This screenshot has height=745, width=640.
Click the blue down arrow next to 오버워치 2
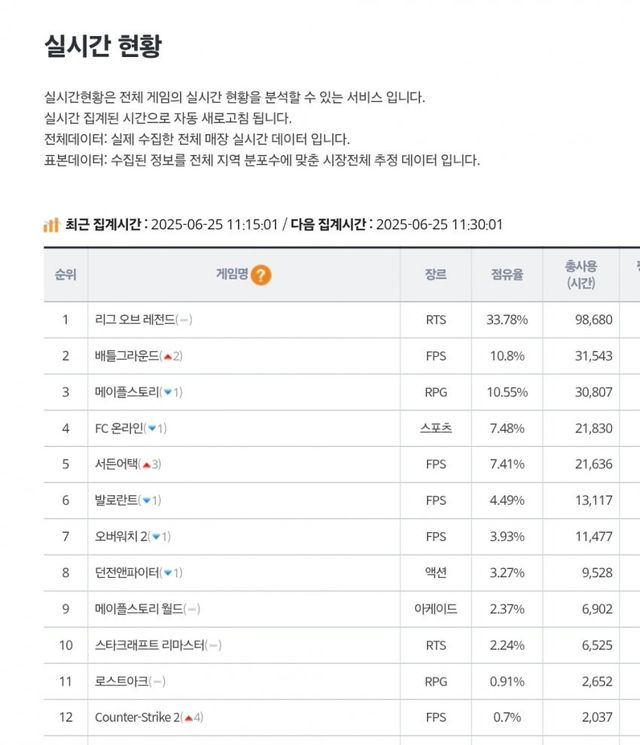click(157, 537)
